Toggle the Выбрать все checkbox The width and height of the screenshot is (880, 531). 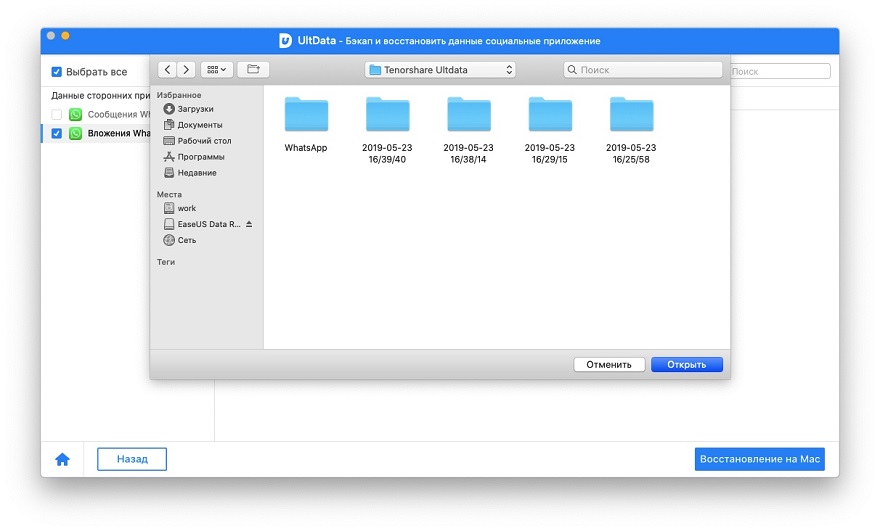(57, 72)
